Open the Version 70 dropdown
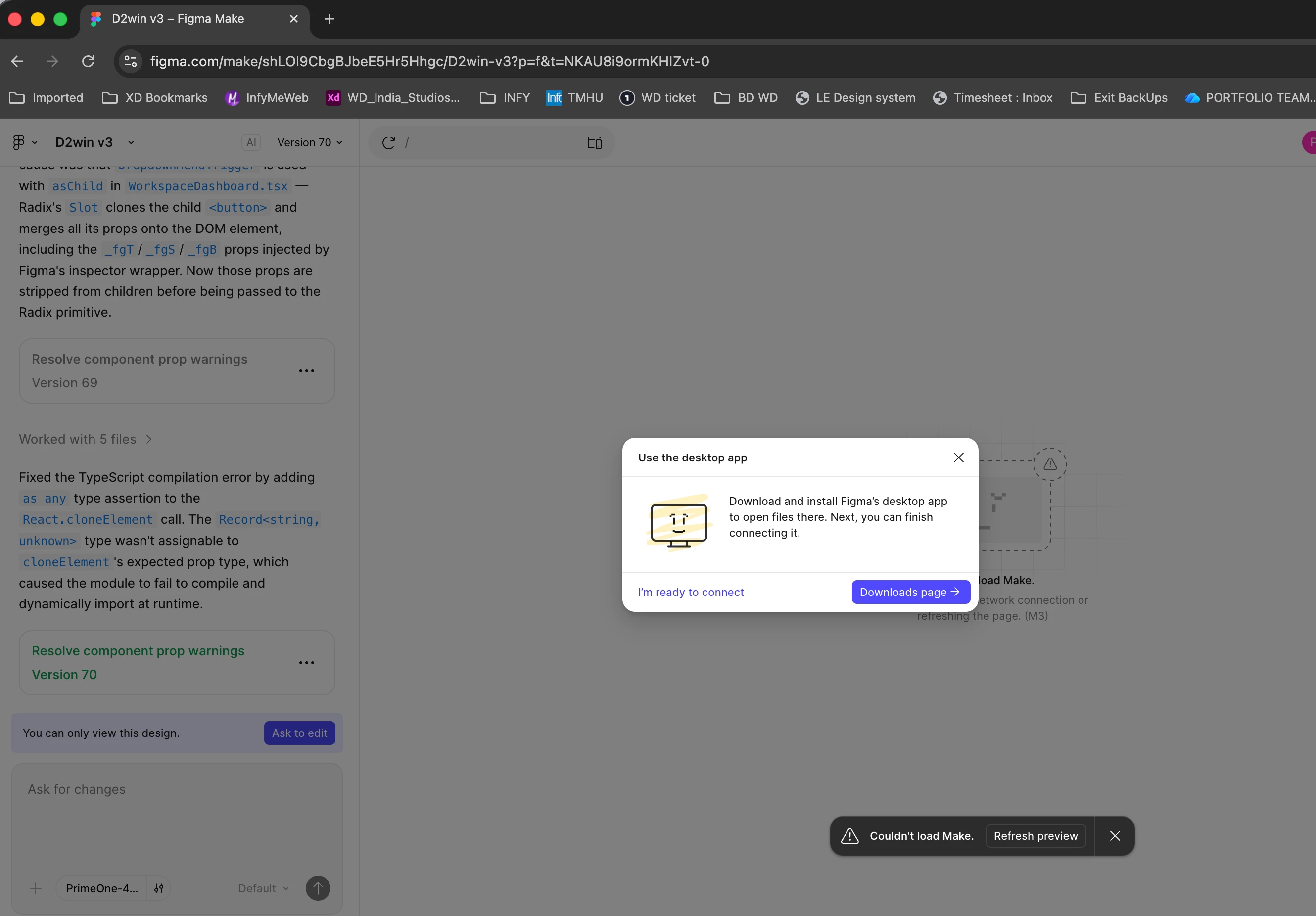The image size is (1316, 916). 310,142
